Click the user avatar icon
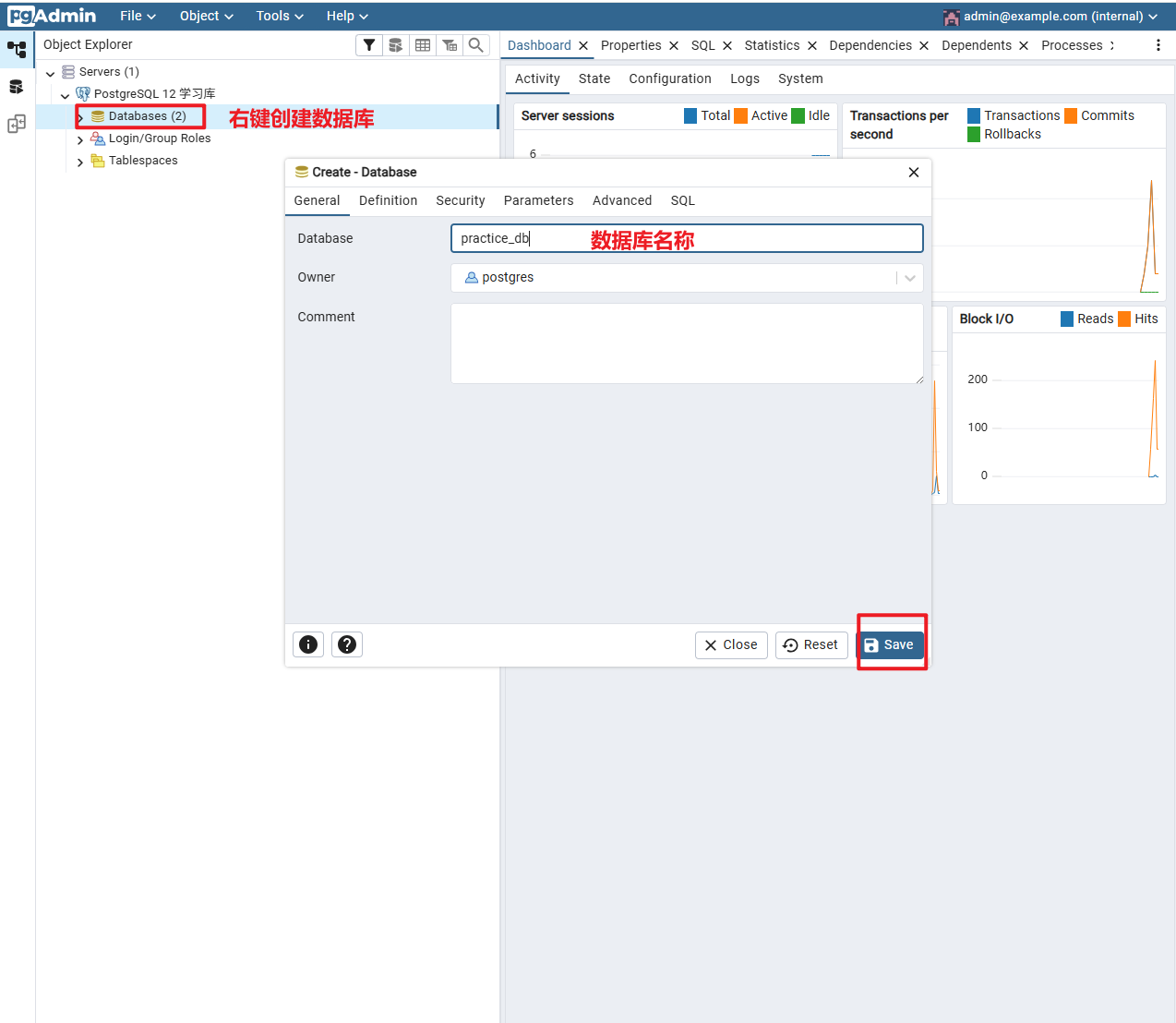This screenshot has width=1176, height=1023. [x=951, y=17]
